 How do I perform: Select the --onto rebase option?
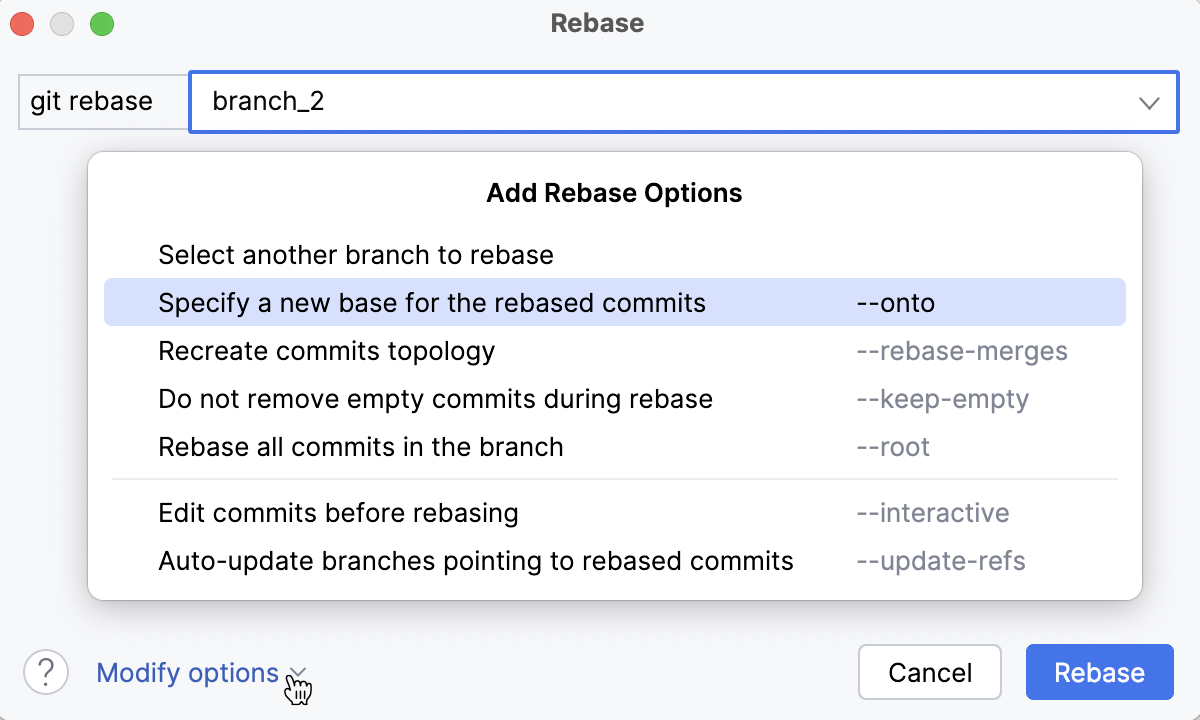(614, 302)
